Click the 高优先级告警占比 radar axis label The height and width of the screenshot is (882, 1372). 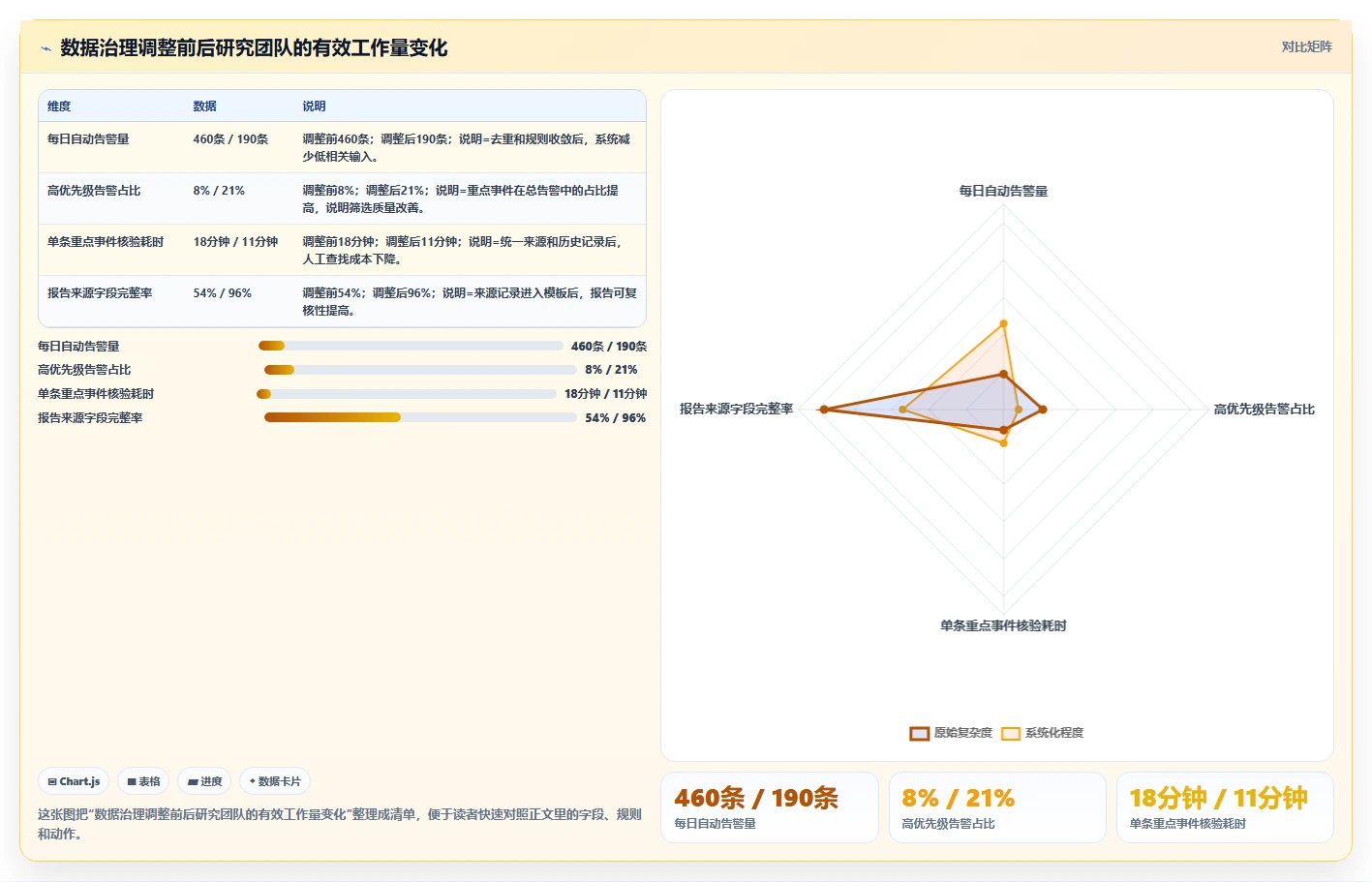pyautogui.click(x=1265, y=410)
